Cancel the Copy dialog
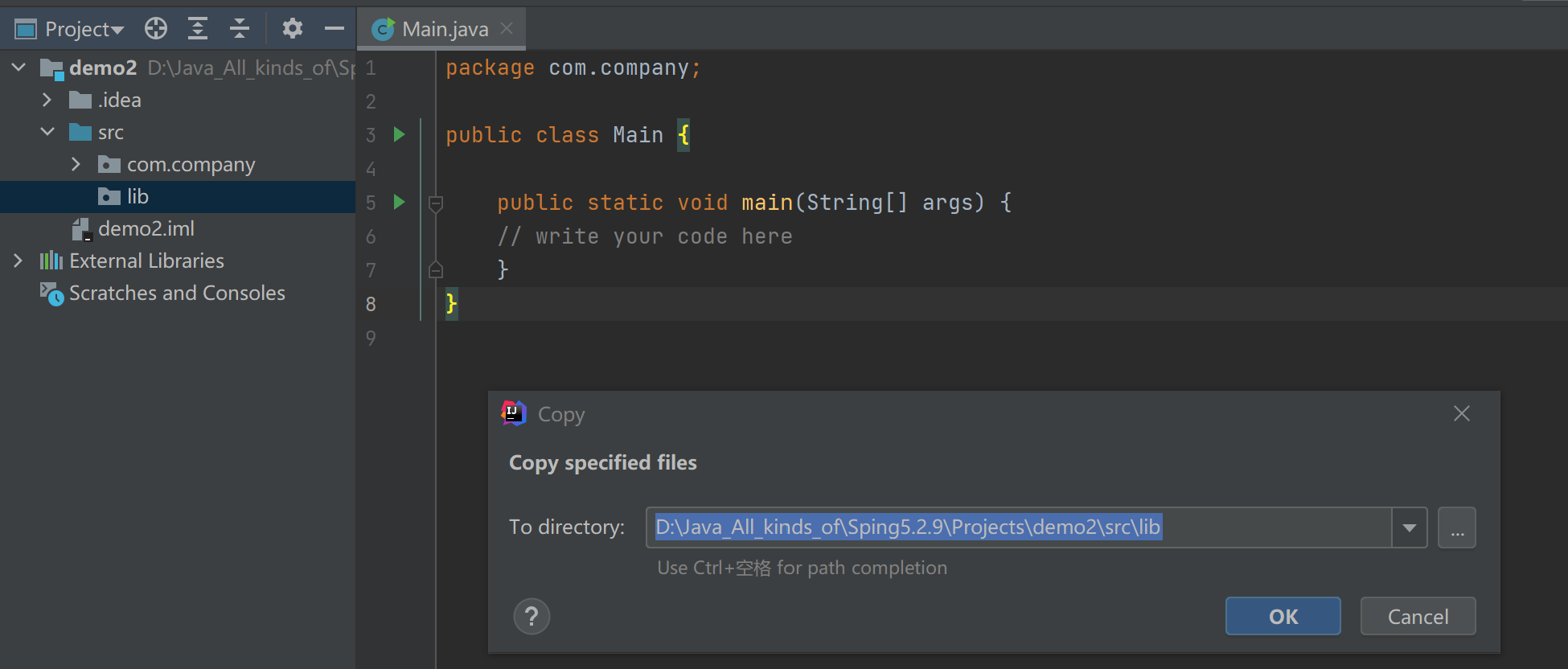Image resolution: width=1568 pixels, height=669 pixels. 1417,617
